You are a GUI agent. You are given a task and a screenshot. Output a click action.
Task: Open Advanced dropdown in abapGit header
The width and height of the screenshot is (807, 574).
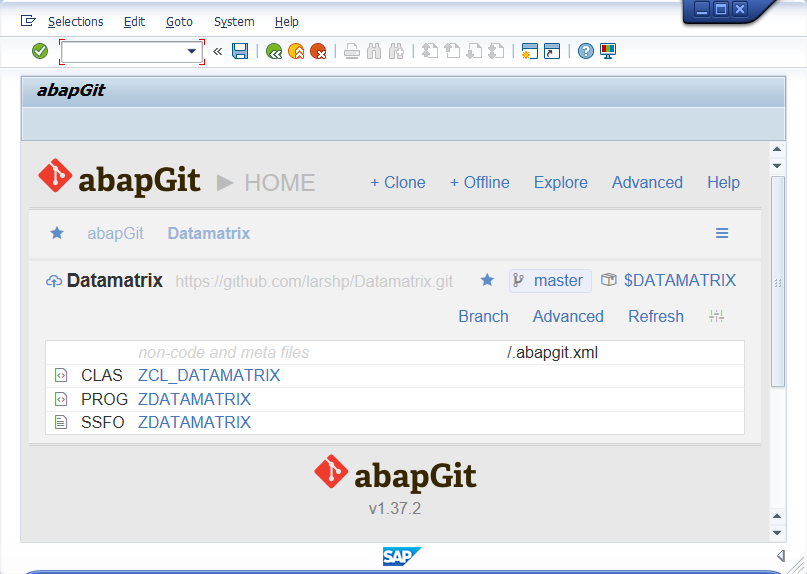(x=647, y=182)
